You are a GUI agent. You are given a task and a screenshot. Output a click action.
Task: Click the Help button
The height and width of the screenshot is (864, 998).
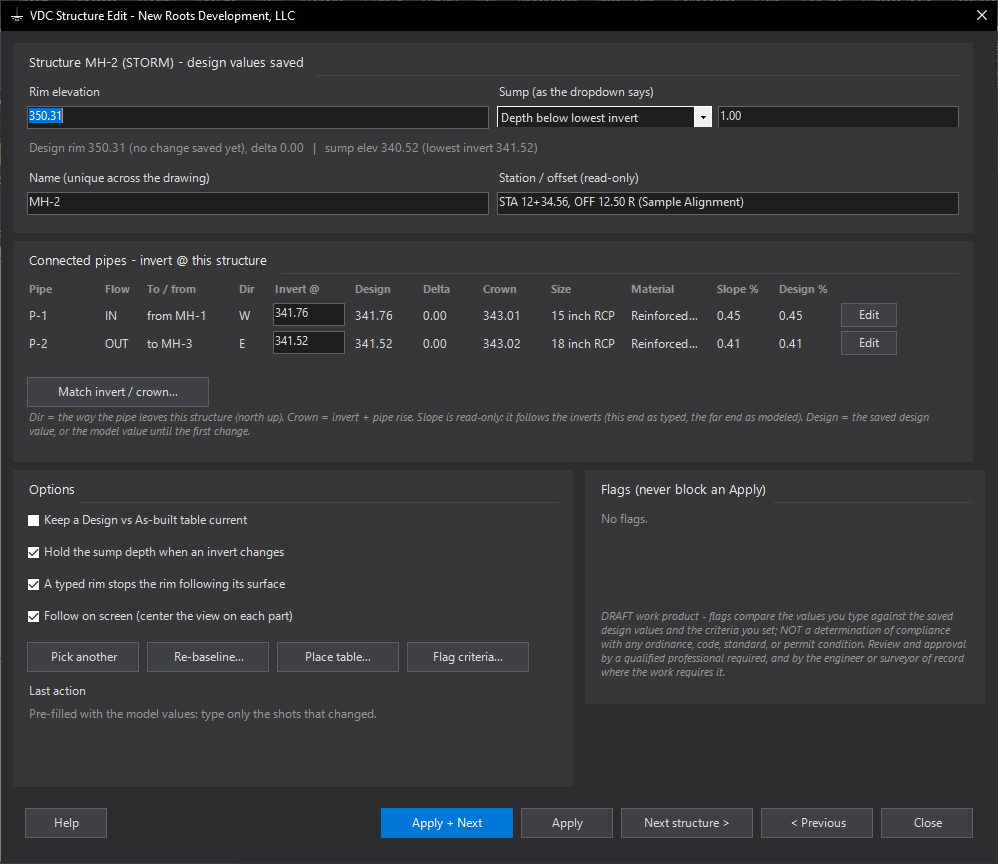click(66, 823)
